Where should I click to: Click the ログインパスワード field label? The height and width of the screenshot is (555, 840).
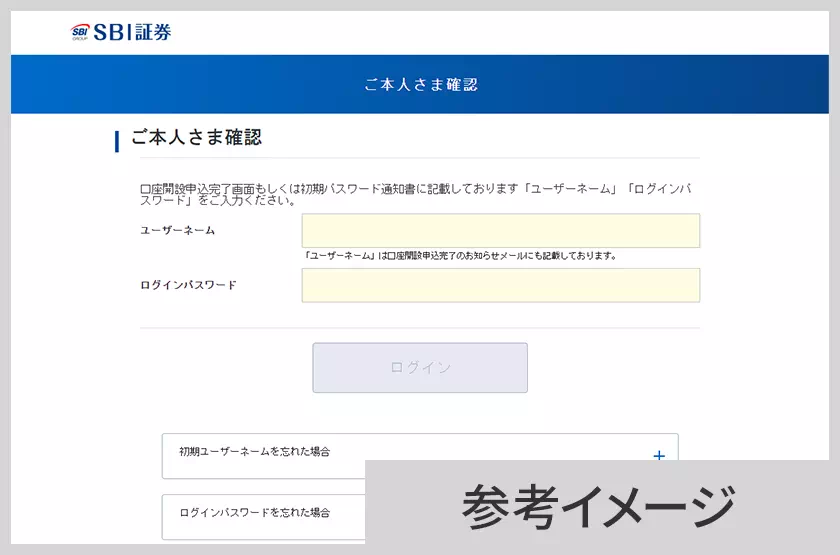(x=188, y=285)
